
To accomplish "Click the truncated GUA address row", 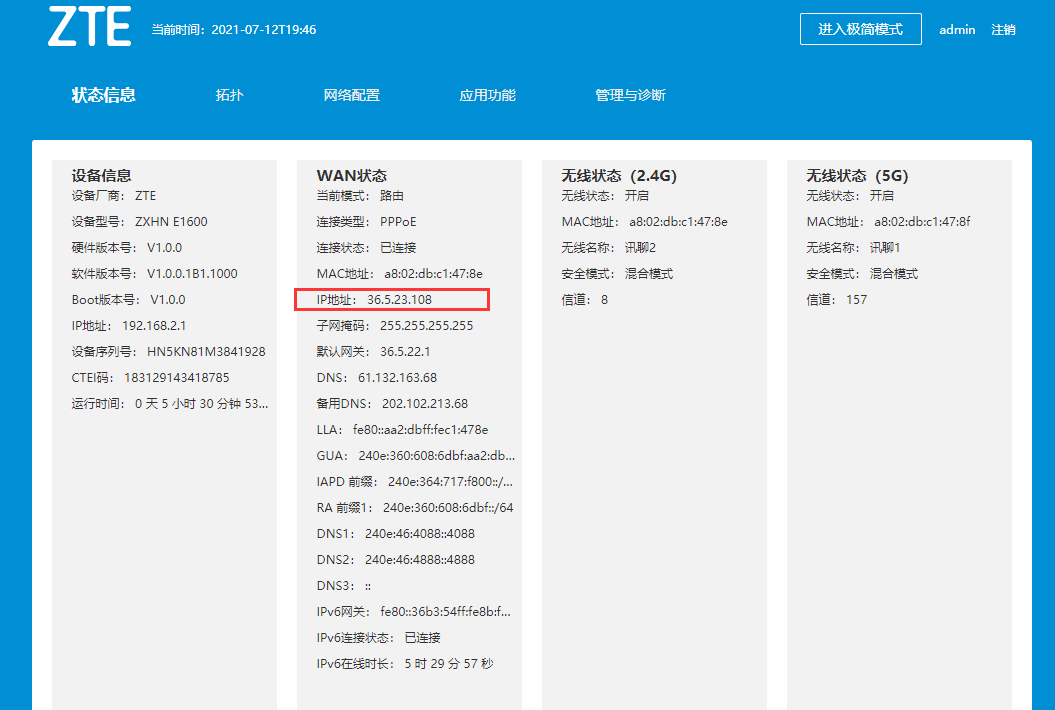I will [415, 456].
